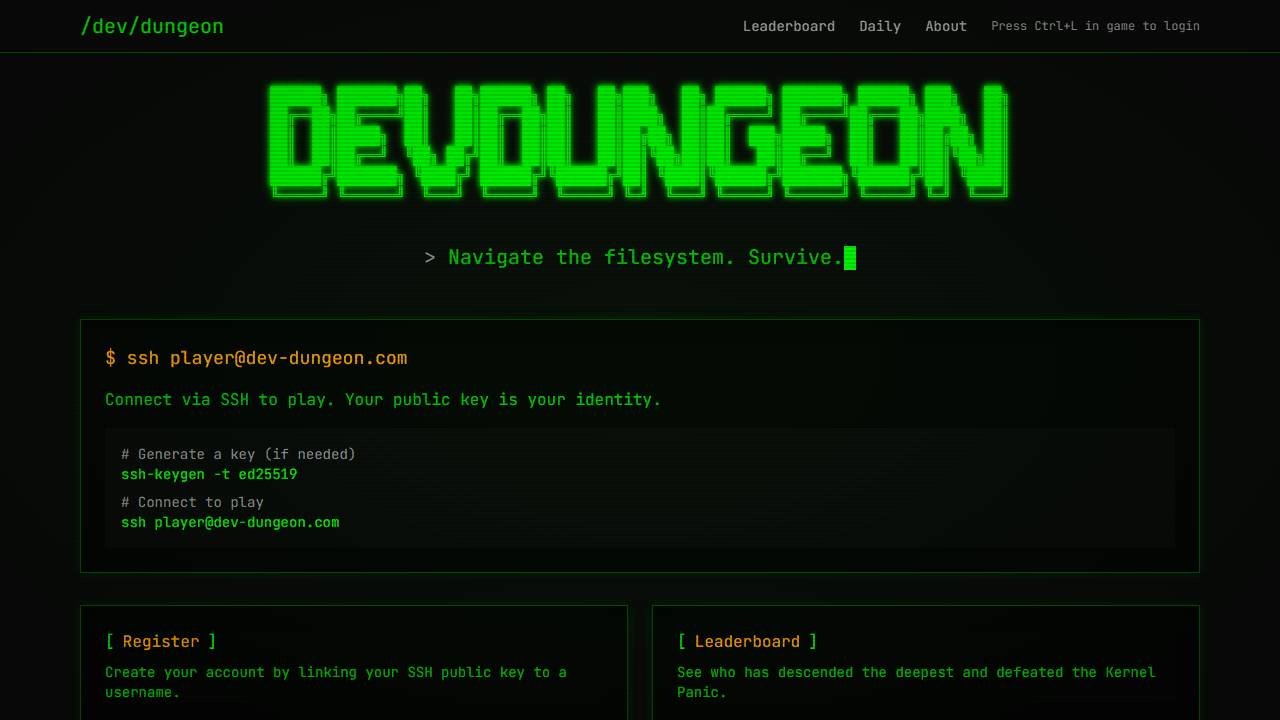Click the '# Connect to play' comment
The image size is (1280, 720).
pos(192,502)
